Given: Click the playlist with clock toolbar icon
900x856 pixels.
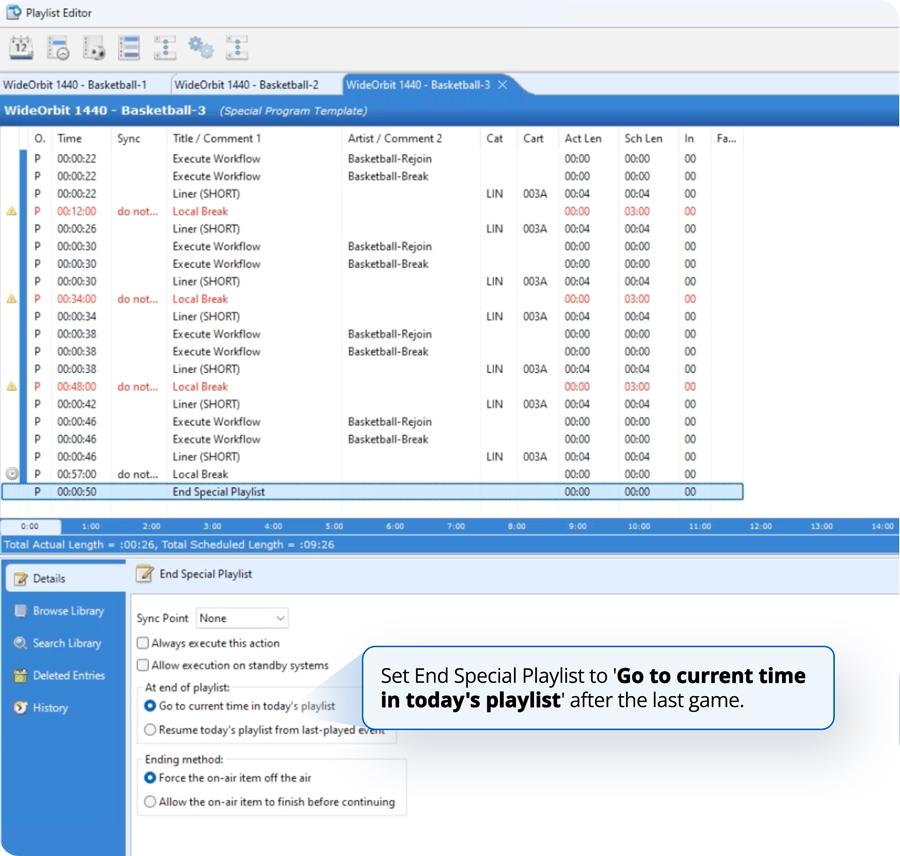Looking at the screenshot, I should (57, 48).
